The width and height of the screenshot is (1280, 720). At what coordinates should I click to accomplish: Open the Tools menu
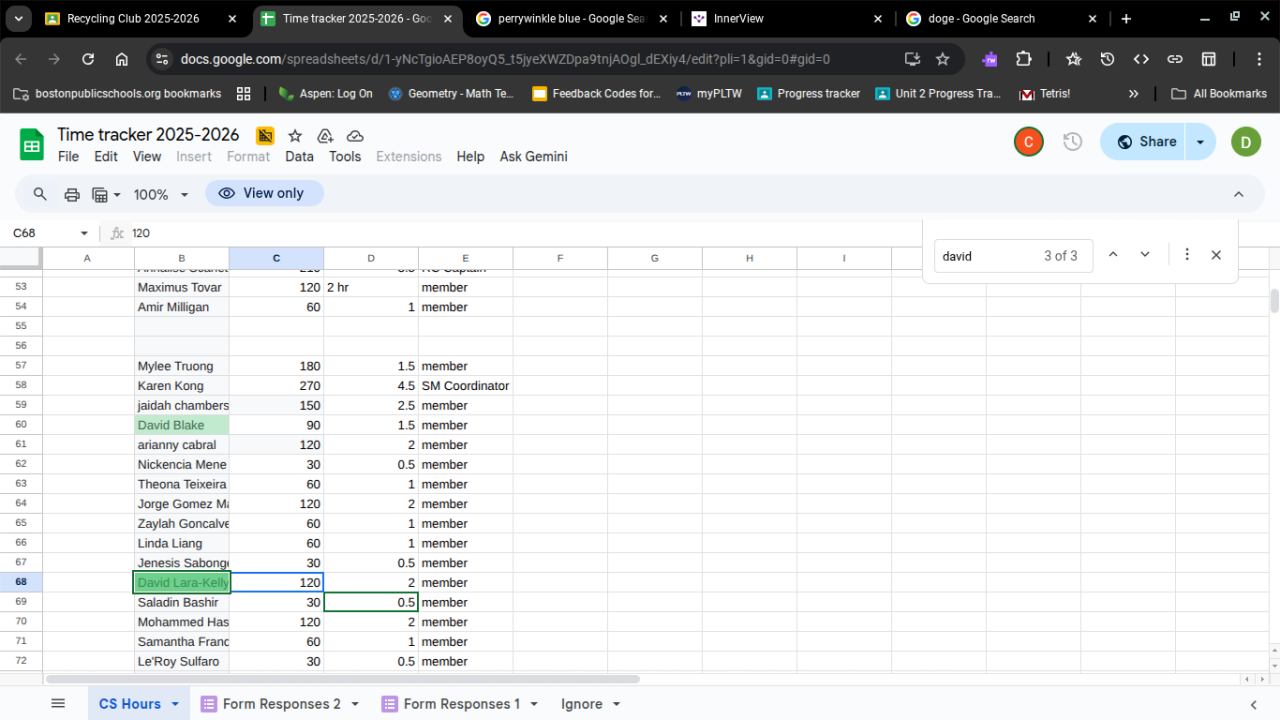coord(345,156)
